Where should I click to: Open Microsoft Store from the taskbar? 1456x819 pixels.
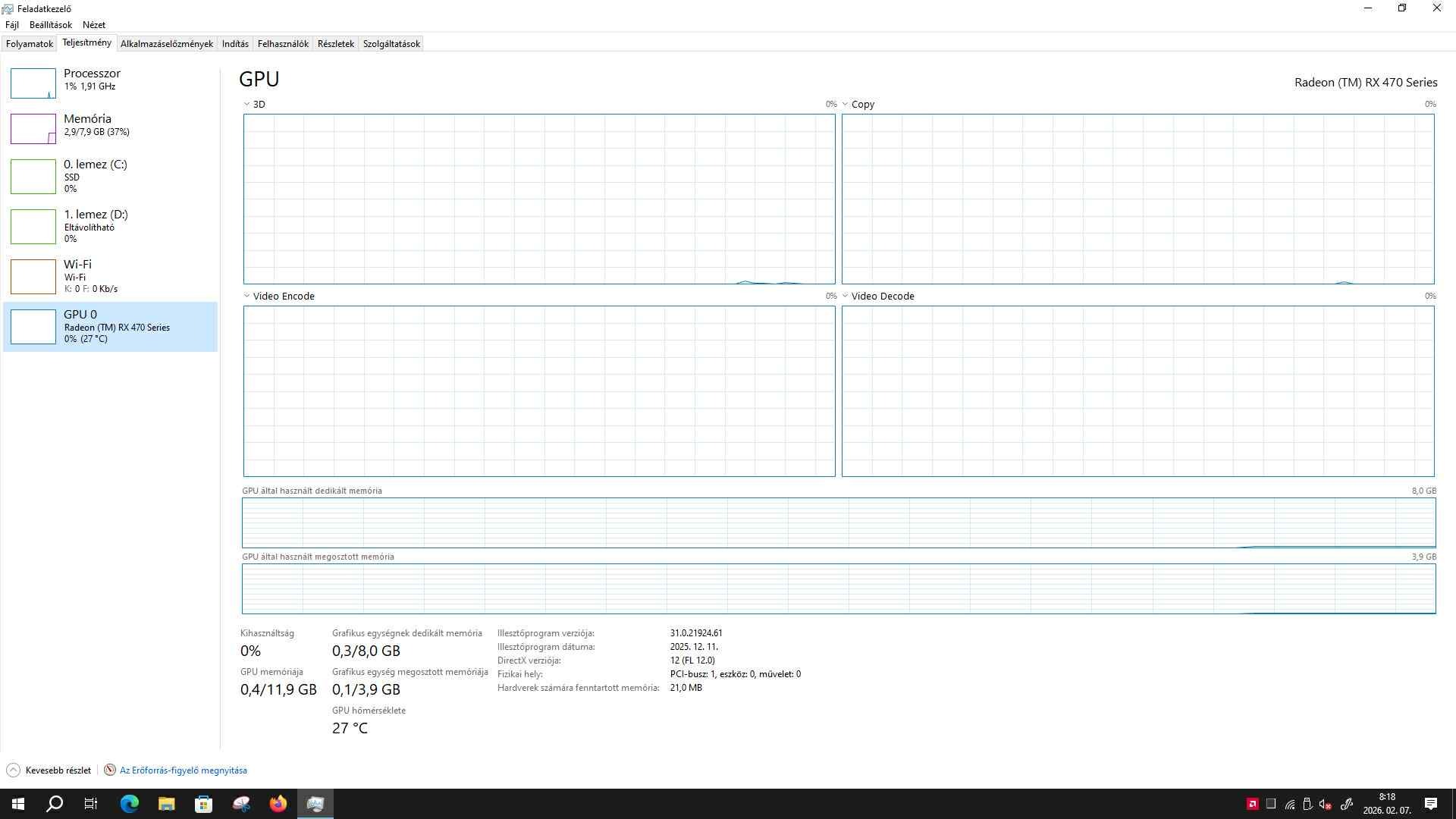tap(203, 804)
